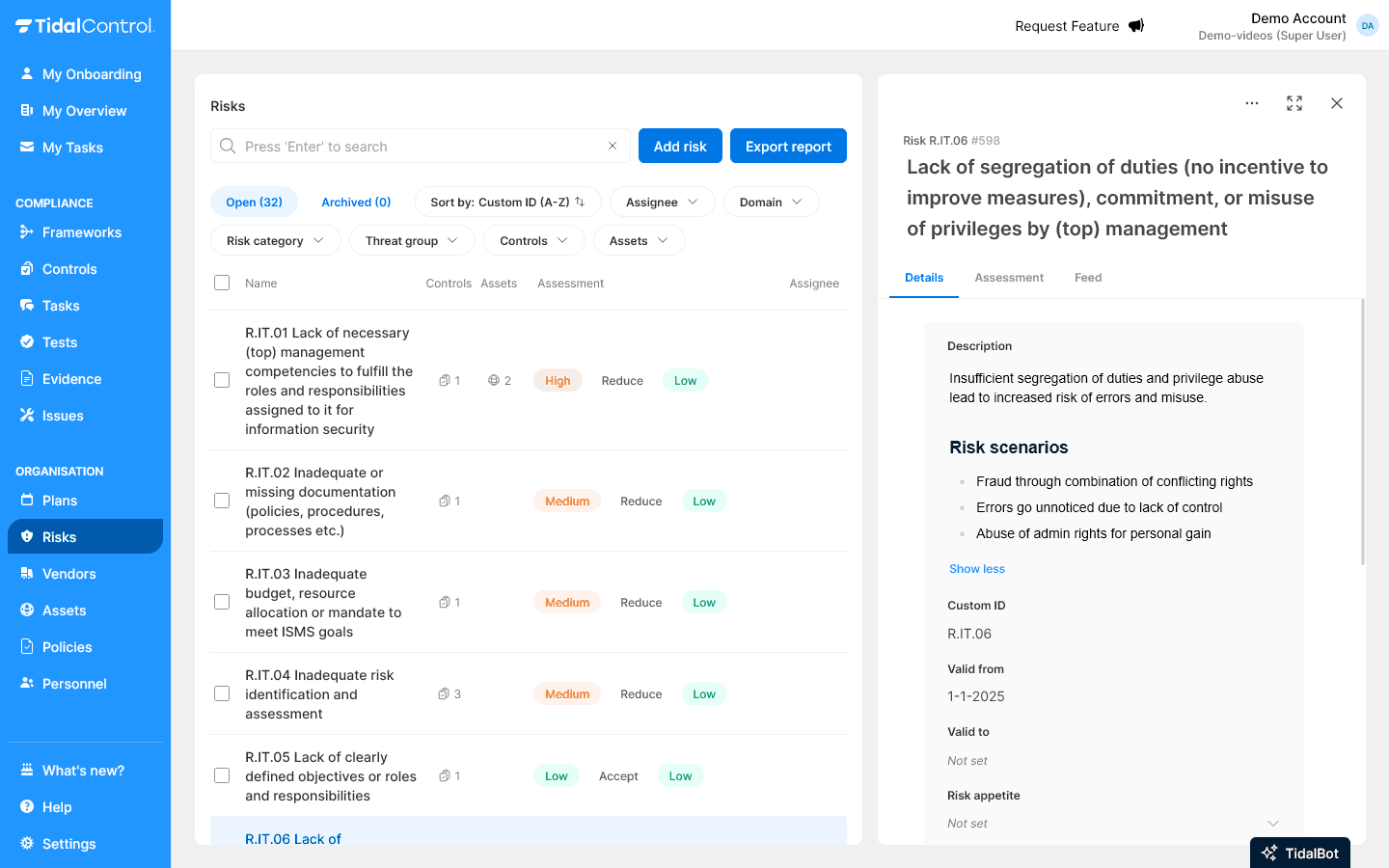
Task: Toggle the select-all checkbox in the header
Action: [x=222, y=283]
